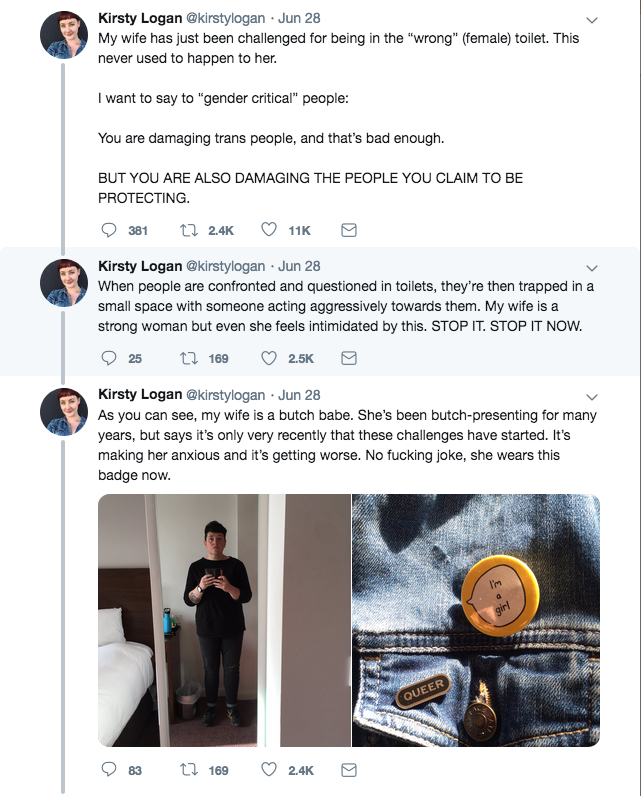Open the mirror selfie photo

[x=224, y=620]
